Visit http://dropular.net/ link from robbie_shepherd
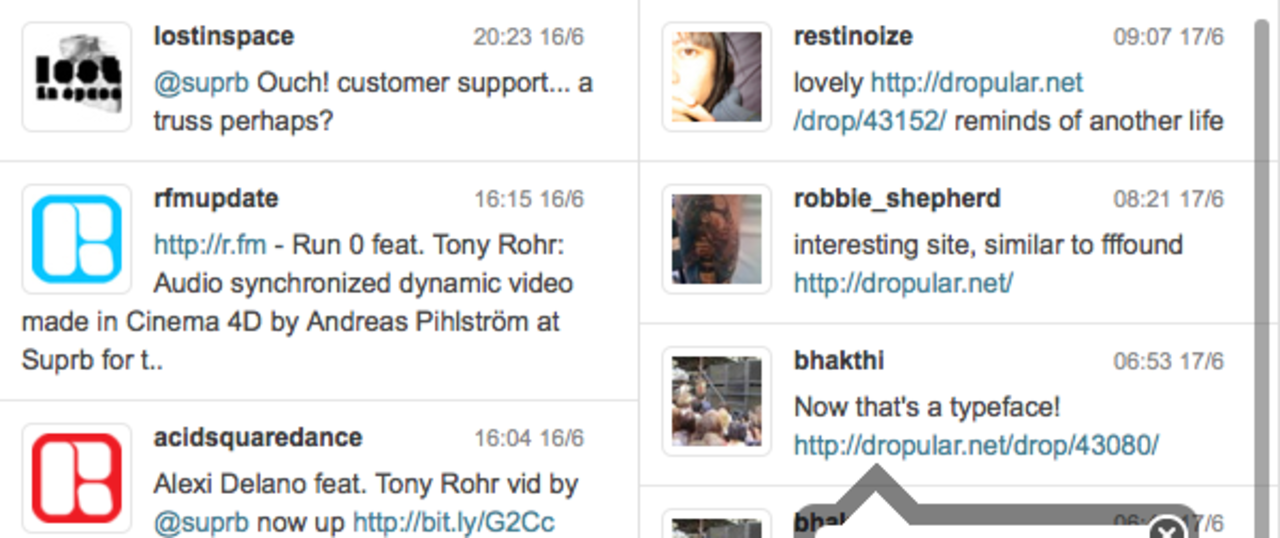This screenshot has width=1280, height=538. (x=903, y=284)
